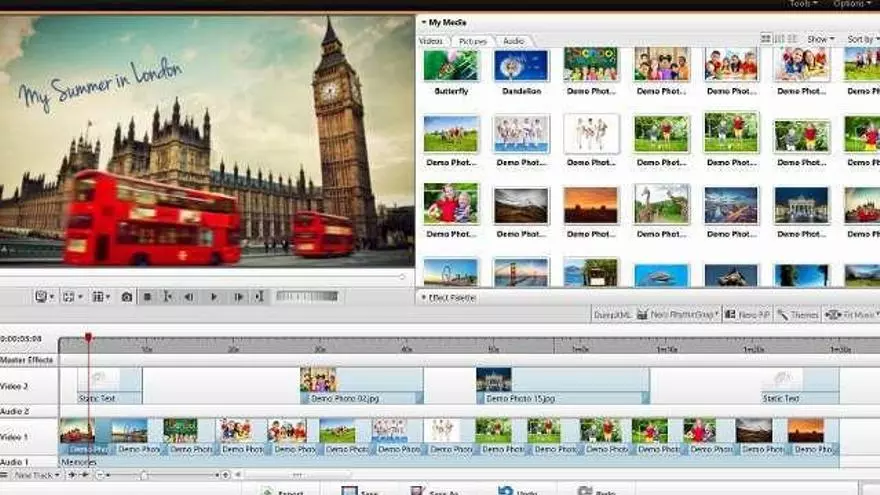Switch to the Audio media tab
The height and width of the screenshot is (495, 880).
[x=513, y=41]
